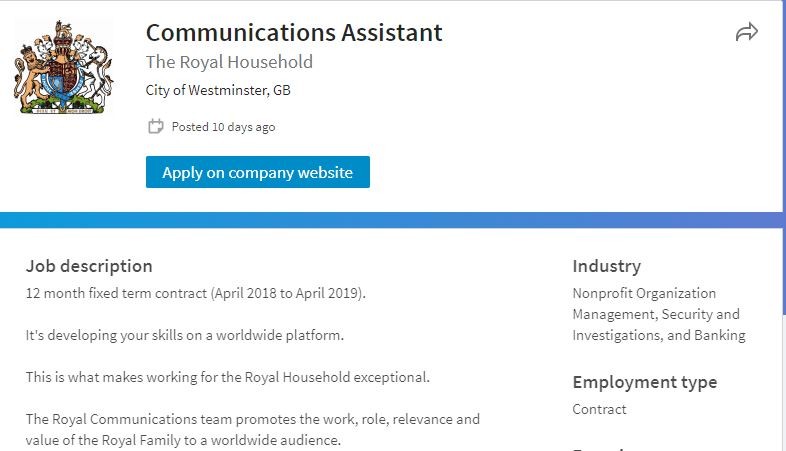Viewport: 786px width, 451px height.
Task: Open The Royal Household company link
Action: (x=229, y=62)
